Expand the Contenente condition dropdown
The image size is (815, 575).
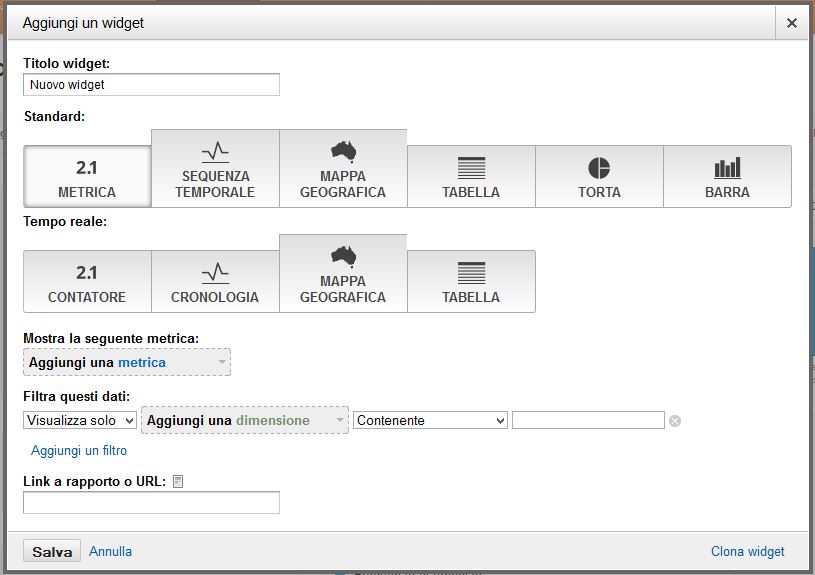pos(430,420)
